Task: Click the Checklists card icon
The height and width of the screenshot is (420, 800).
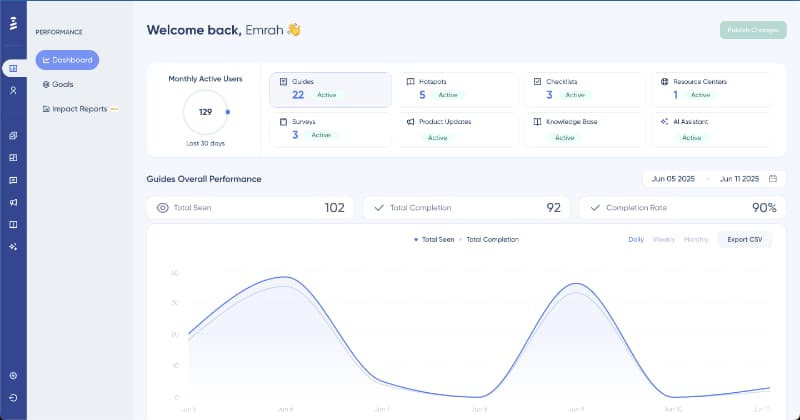Action: (537, 82)
